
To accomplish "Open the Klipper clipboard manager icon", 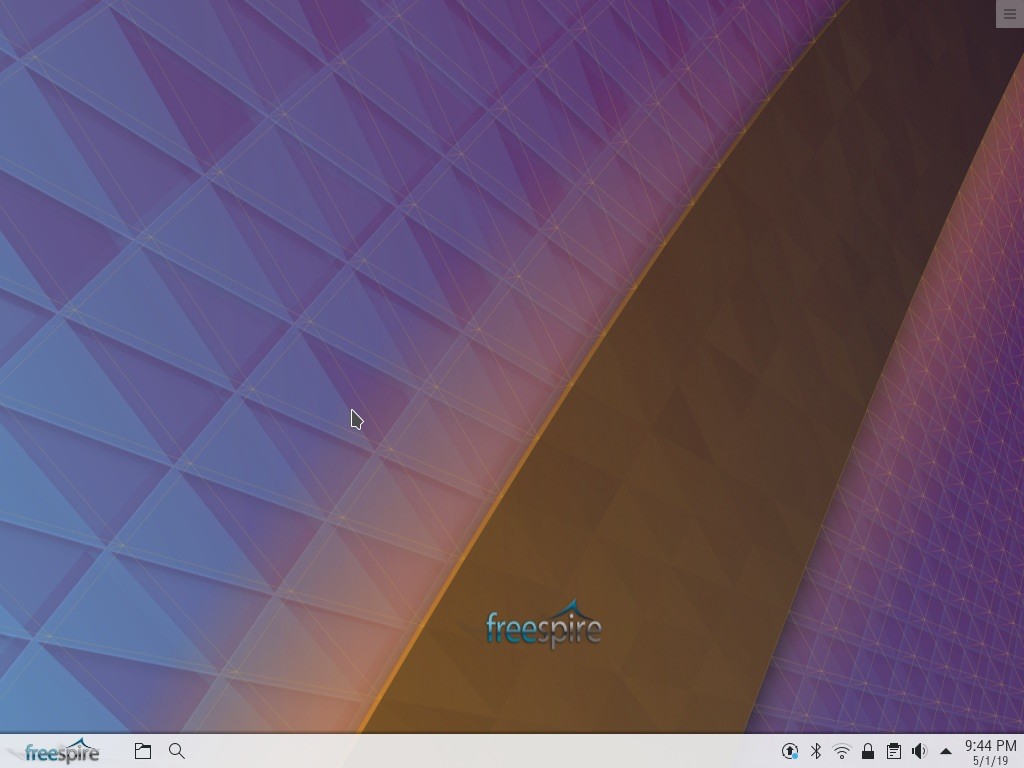I will 894,750.
